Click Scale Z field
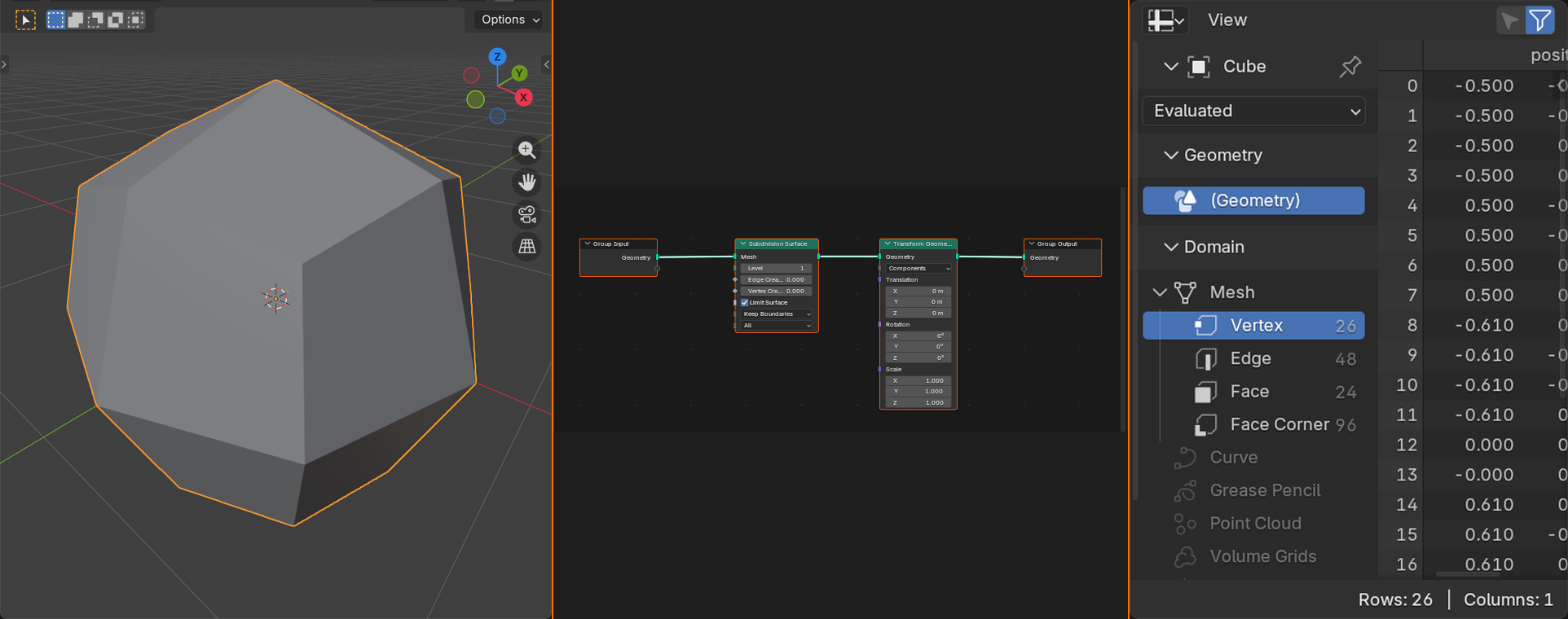Screen dimensions: 1568x619 point(918,402)
